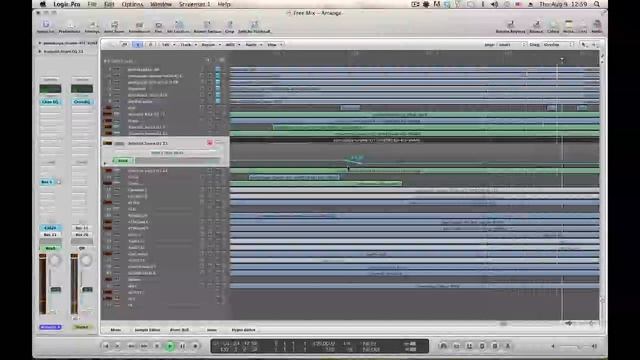Open the Snap mode dropdown
The image size is (640, 360).
click(511, 44)
